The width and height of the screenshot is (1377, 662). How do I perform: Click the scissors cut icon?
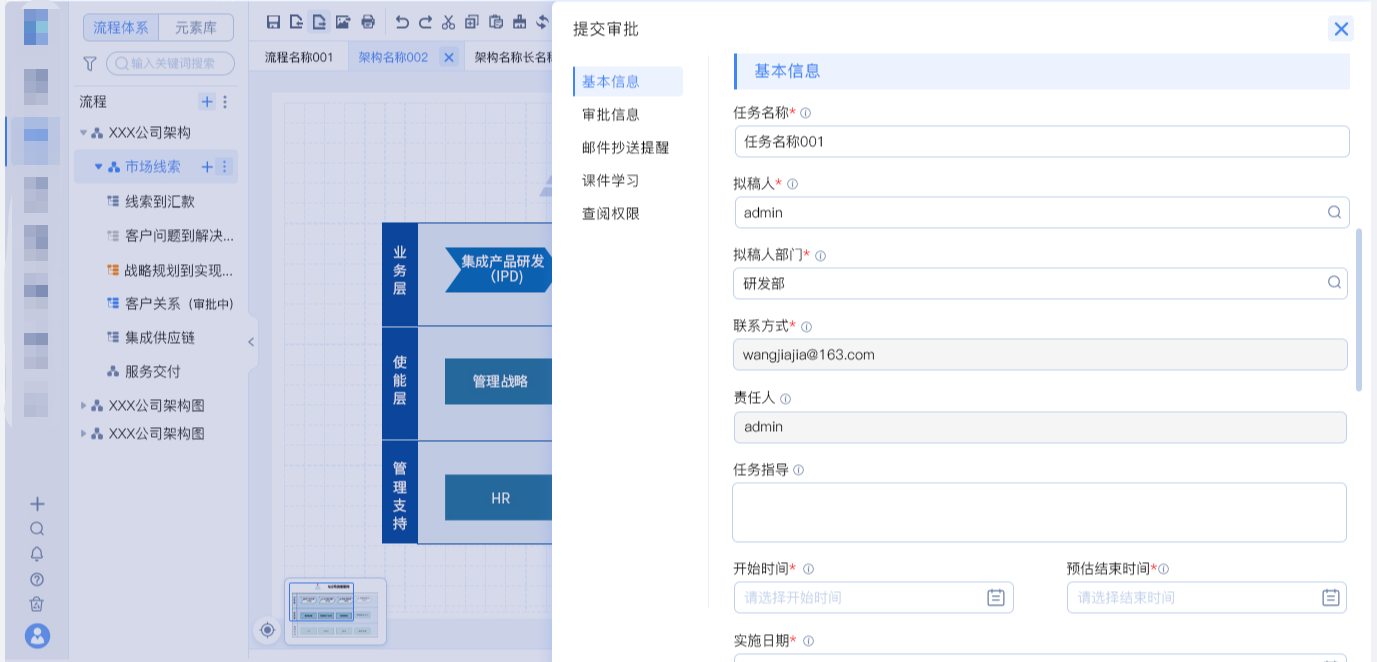pyautogui.click(x=448, y=22)
